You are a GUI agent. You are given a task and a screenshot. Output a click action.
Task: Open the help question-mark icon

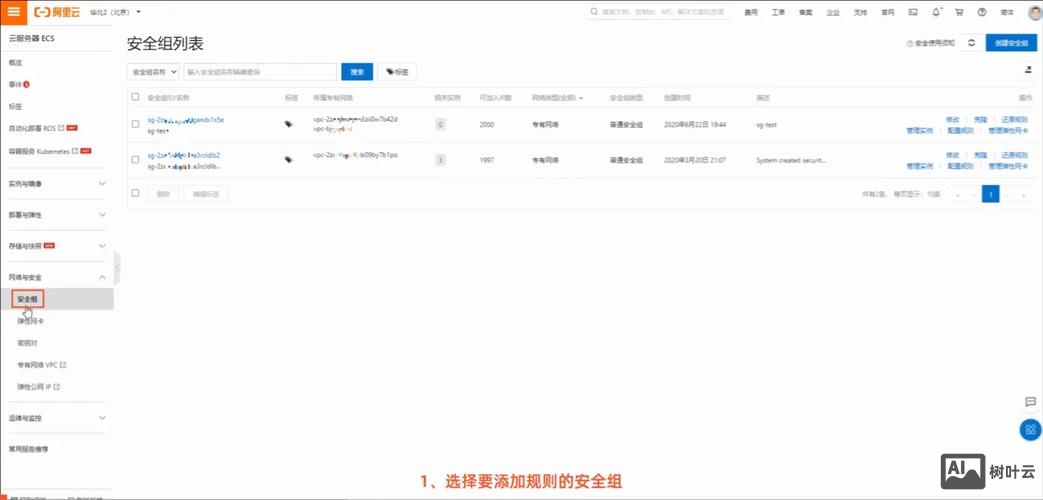pos(982,12)
